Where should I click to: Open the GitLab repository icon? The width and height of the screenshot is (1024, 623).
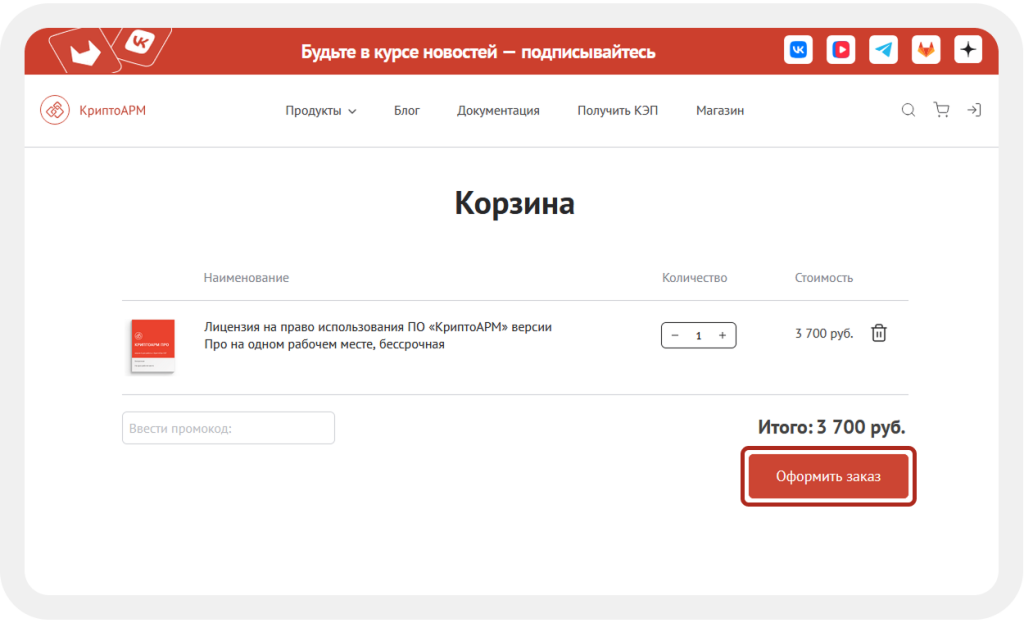click(925, 48)
